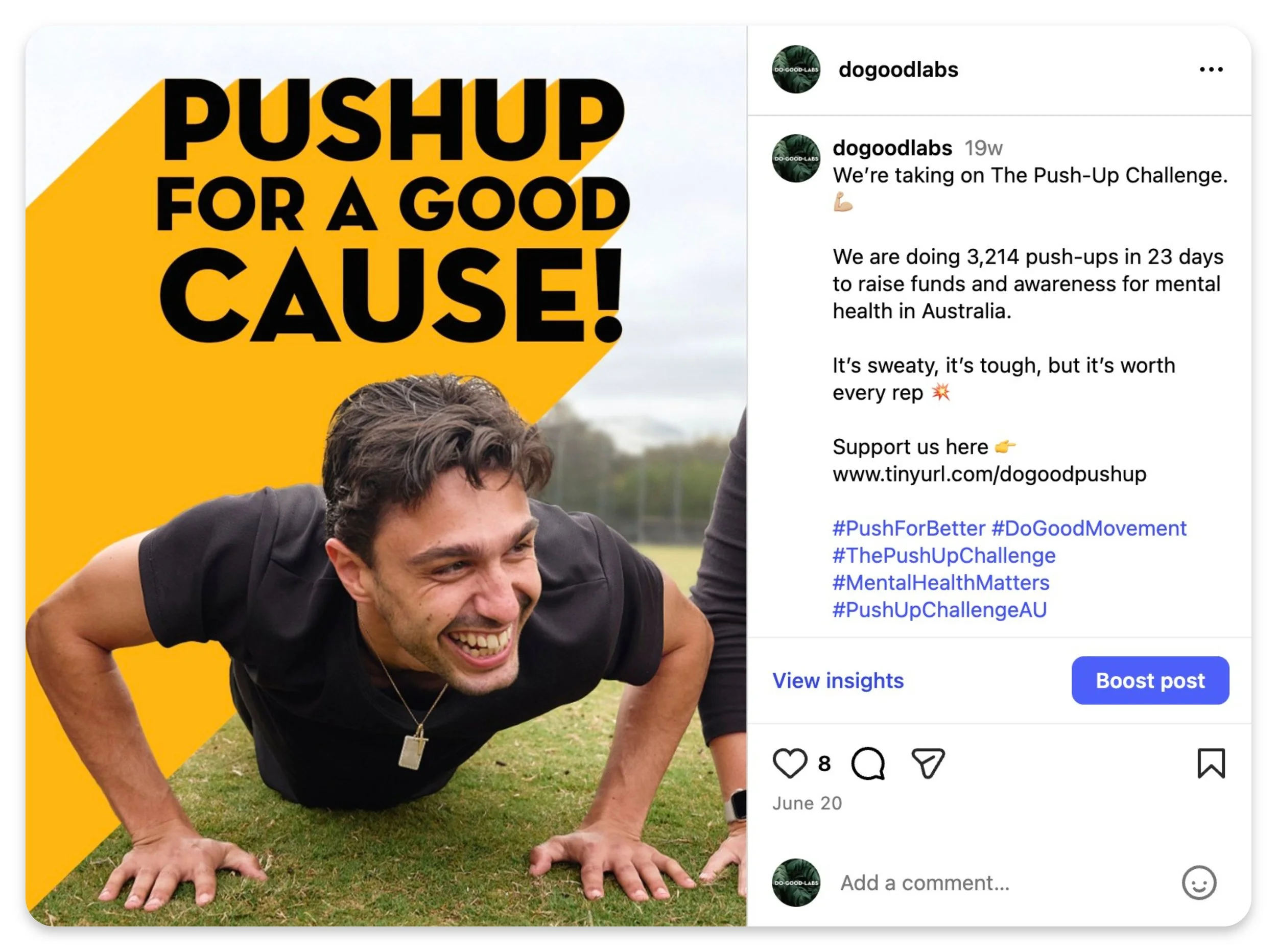
Task: Open the emoji picker smiley icon
Action: tap(1198, 882)
